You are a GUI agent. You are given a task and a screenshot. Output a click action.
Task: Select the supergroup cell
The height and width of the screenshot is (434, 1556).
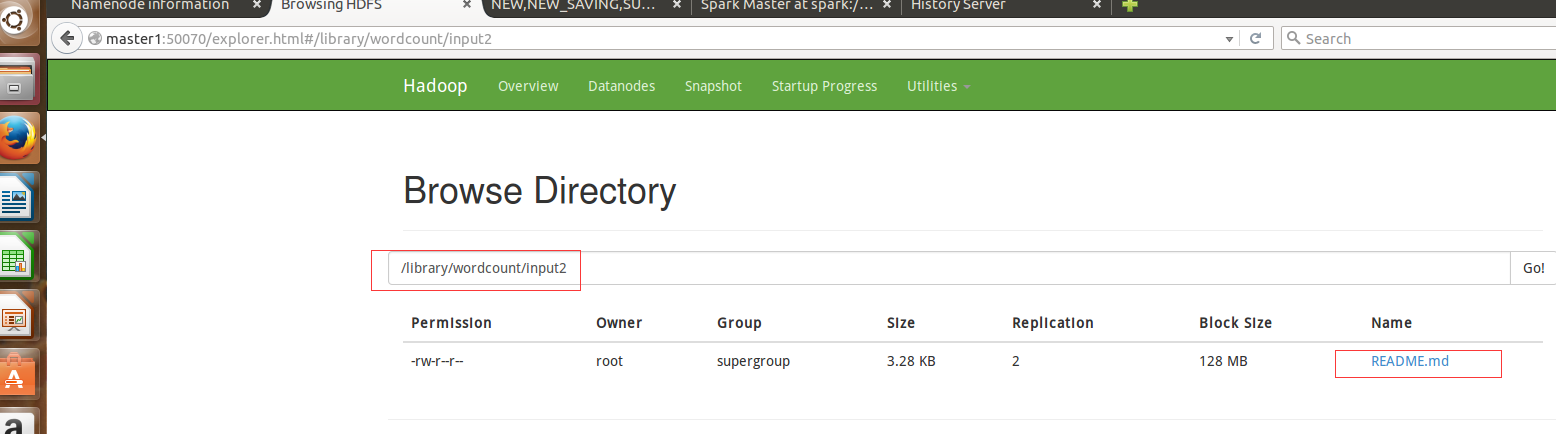point(753,361)
